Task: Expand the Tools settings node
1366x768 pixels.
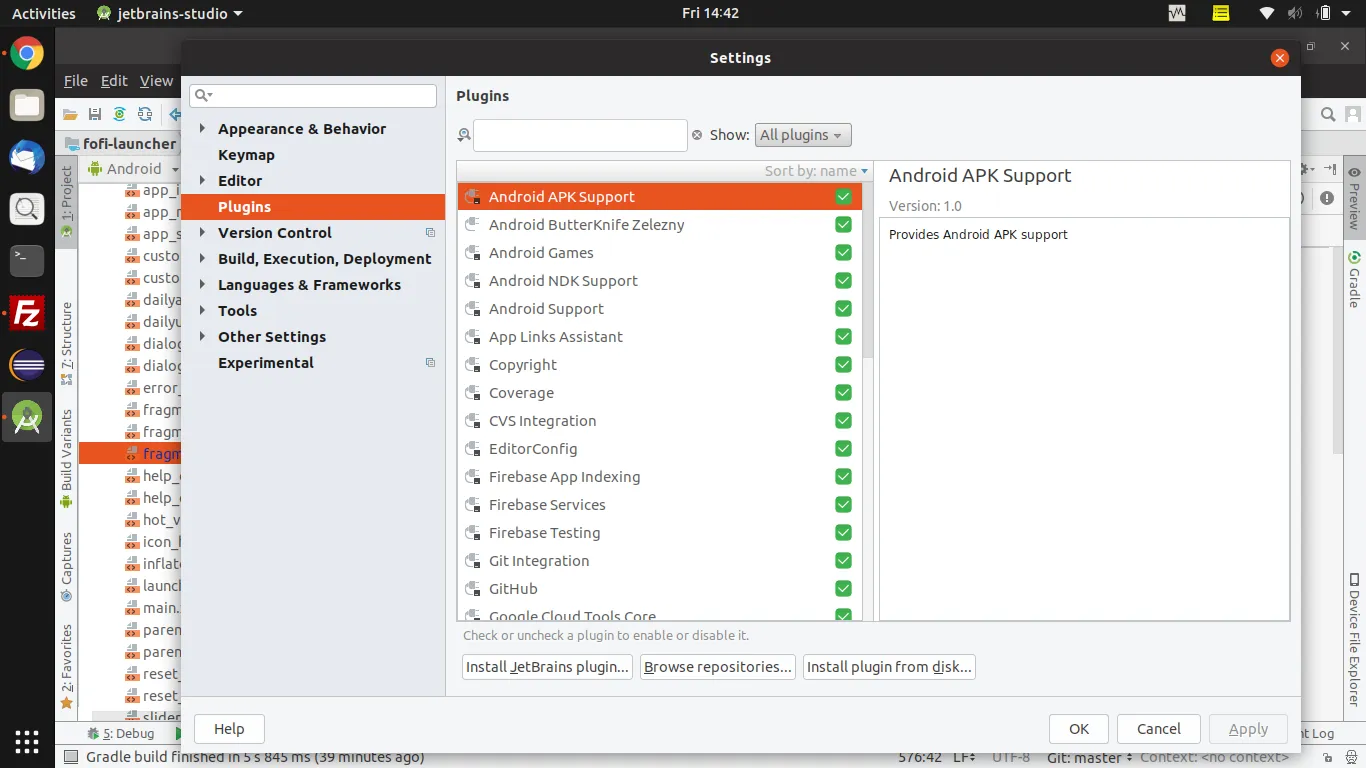Action: [202, 311]
